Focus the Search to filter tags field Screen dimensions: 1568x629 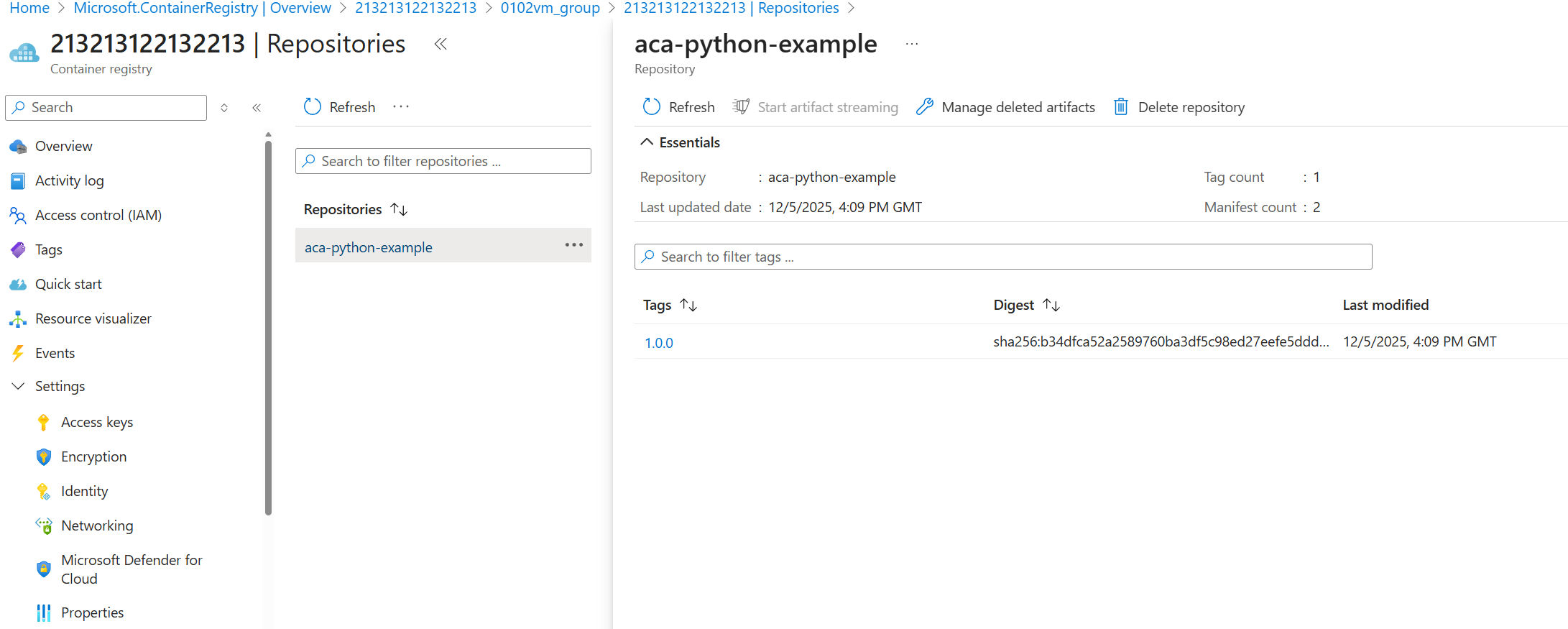click(1002, 257)
